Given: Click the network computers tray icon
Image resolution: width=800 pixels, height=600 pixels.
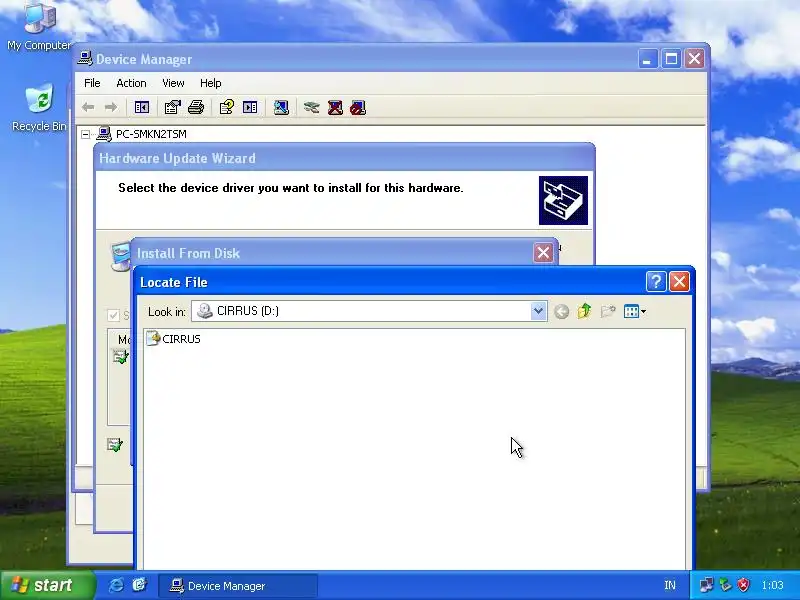Looking at the screenshot, I should pos(706,585).
